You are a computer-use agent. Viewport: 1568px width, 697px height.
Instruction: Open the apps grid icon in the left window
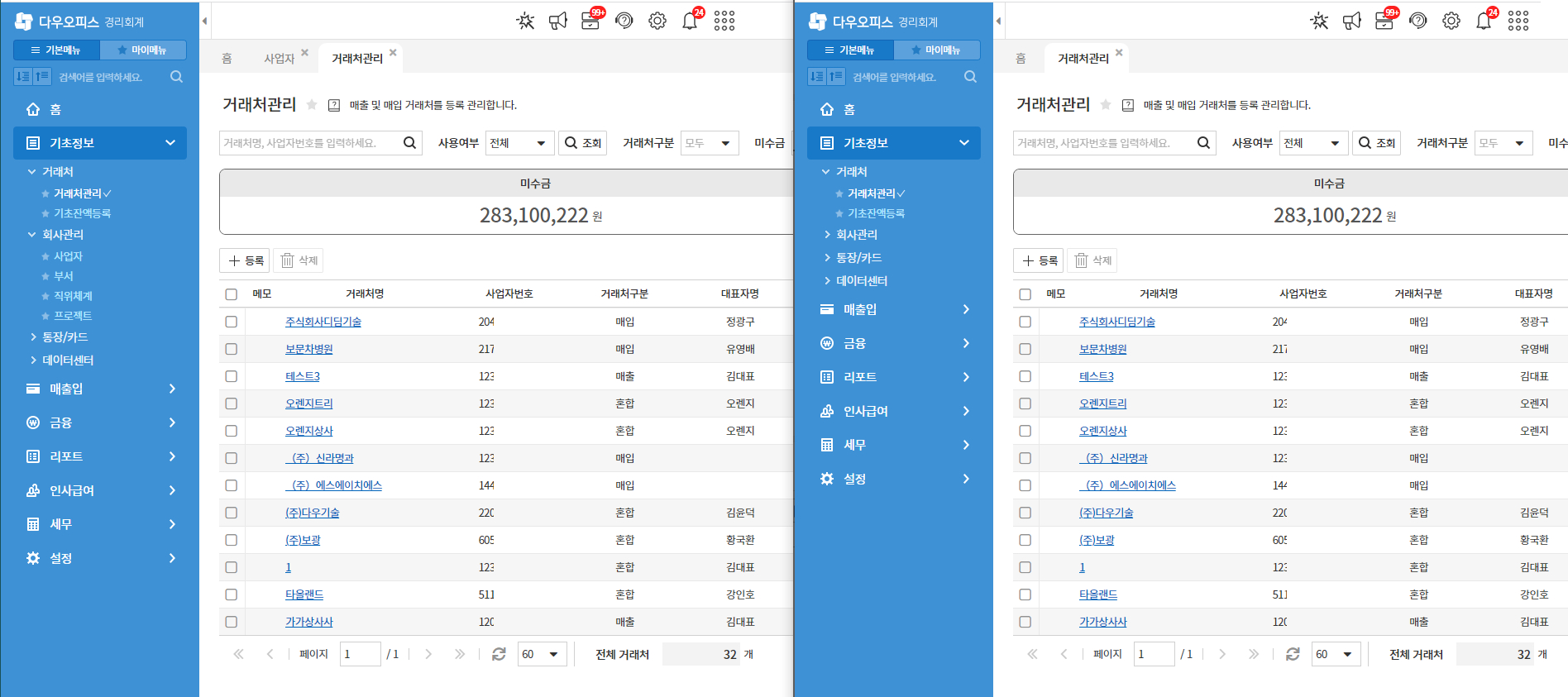coord(724,21)
